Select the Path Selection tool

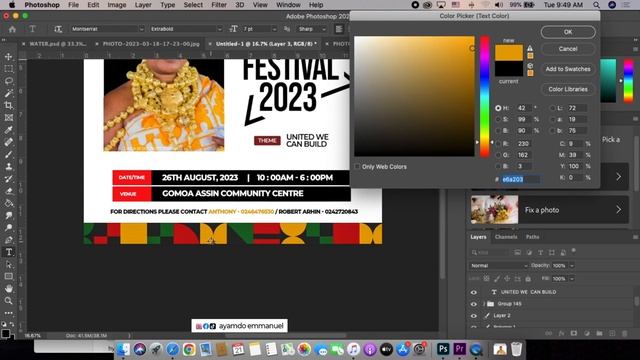click(8, 264)
